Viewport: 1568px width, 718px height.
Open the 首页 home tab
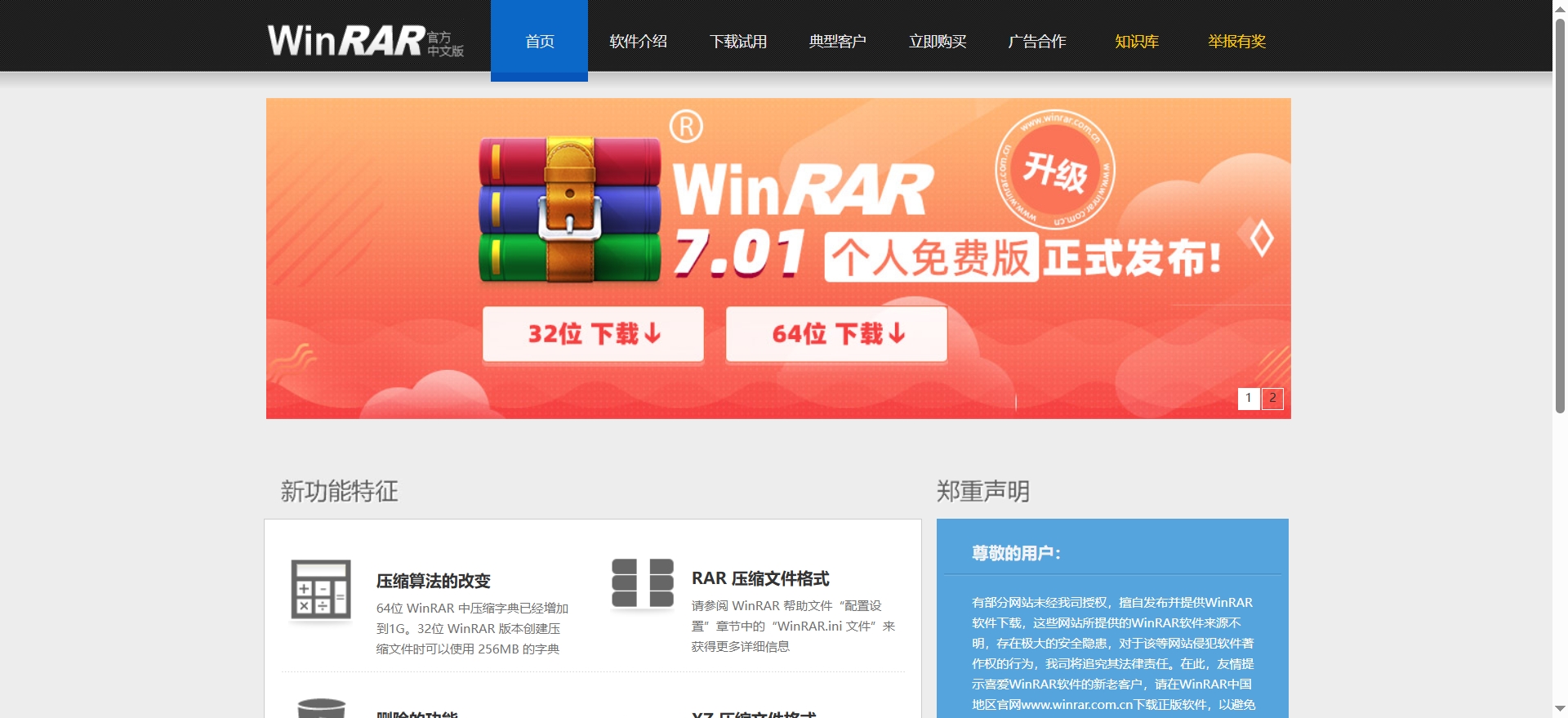pyautogui.click(x=539, y=41)
